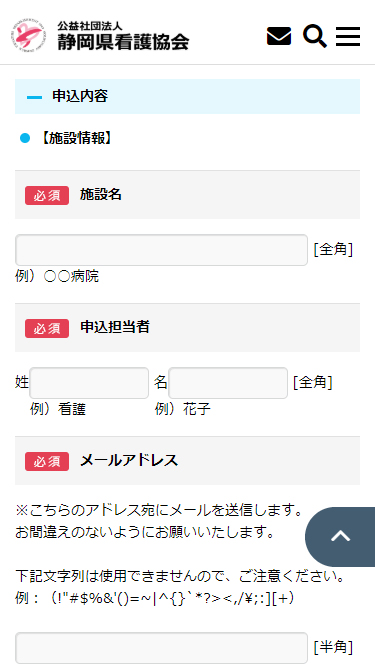The width and height of the screenshot is (375, 667).
Task: Click the blue dot beside 【施設情報】
Action: pos(25,138)
